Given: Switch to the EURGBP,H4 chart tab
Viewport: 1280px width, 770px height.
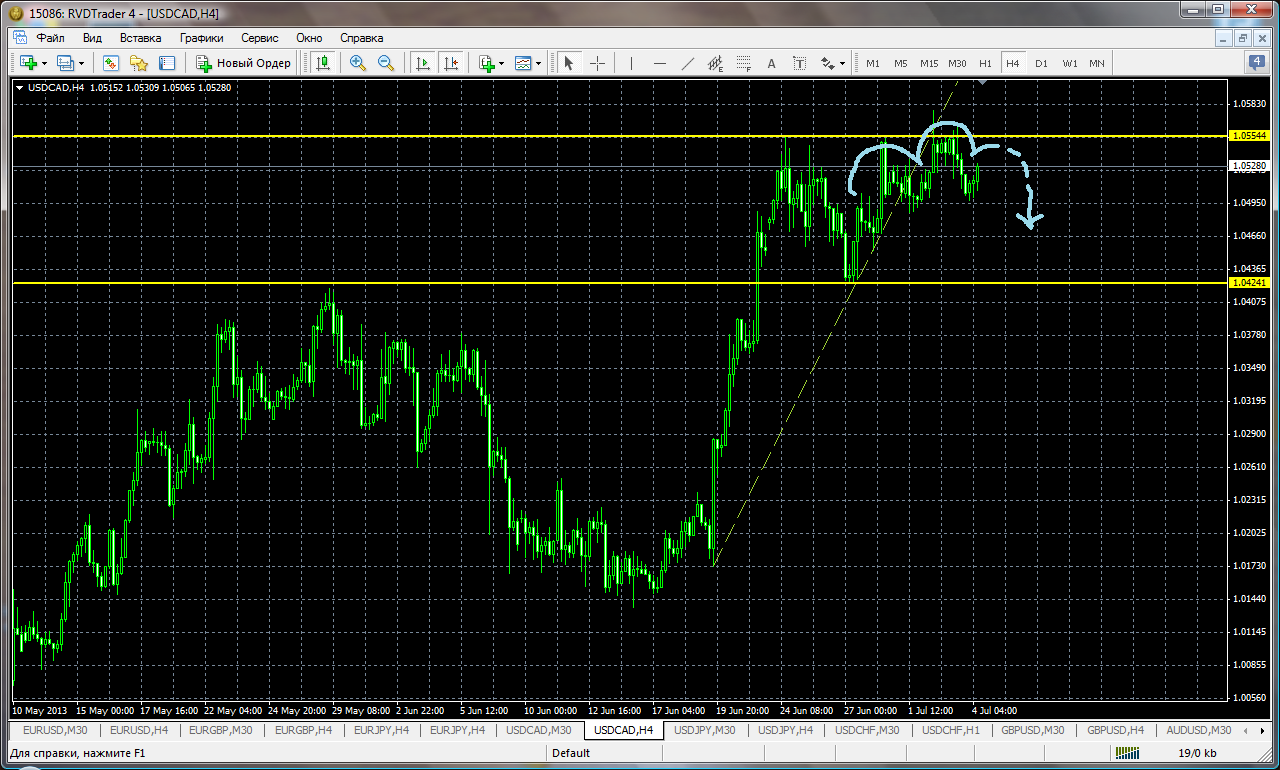Looking at the screenshot, I should (304, 731).
